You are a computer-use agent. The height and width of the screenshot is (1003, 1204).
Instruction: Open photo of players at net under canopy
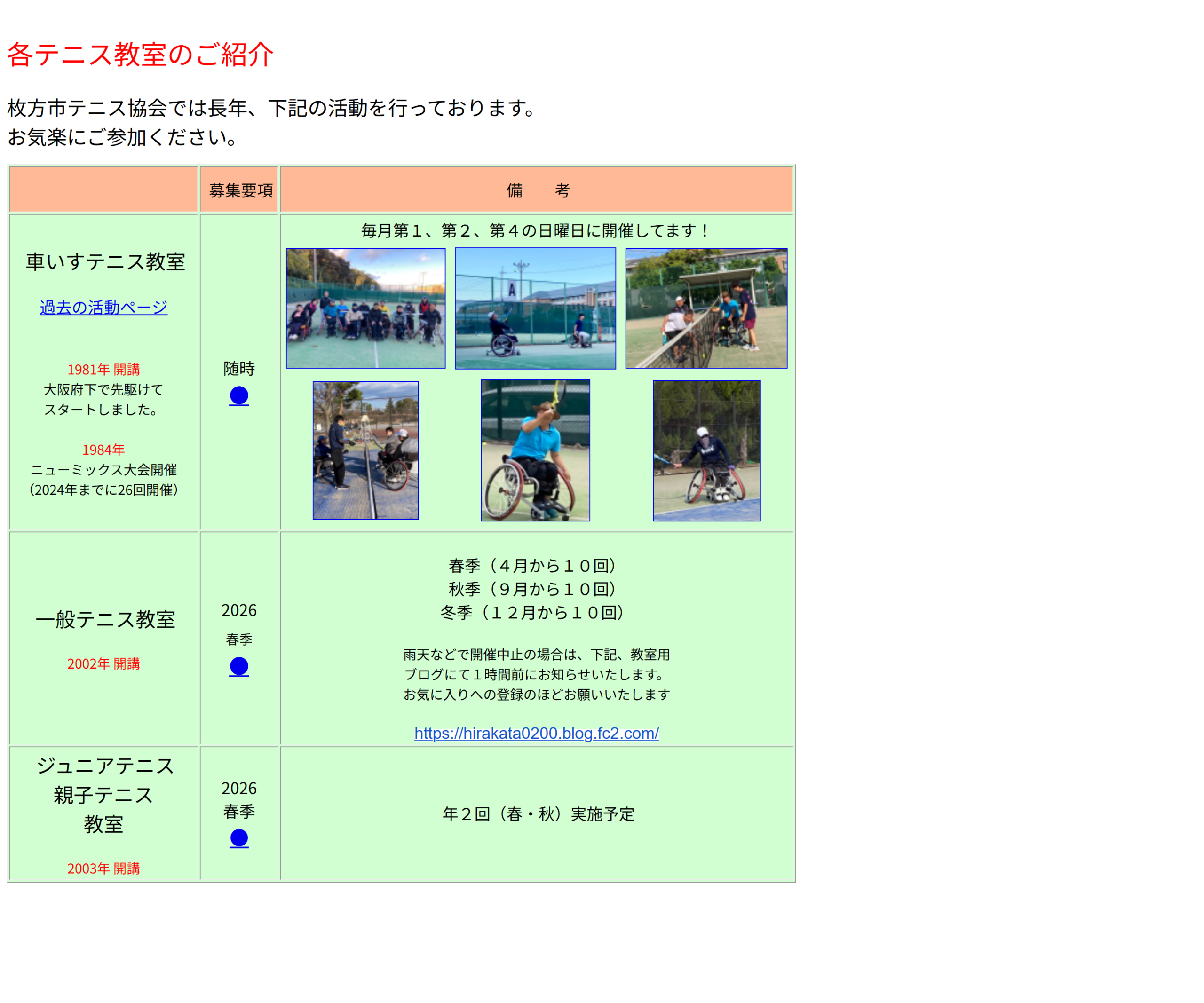pyautogui.click(x=706, y=308)
